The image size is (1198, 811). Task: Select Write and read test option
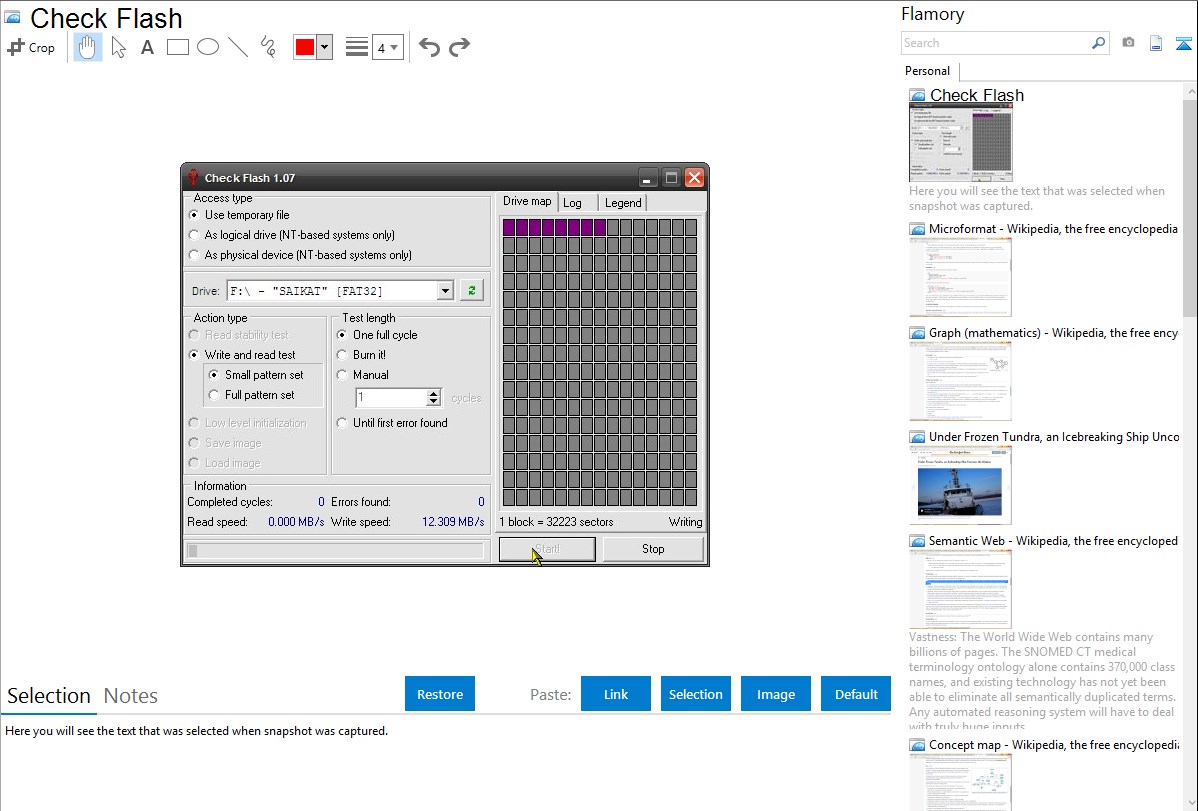[x=194, y=355]
